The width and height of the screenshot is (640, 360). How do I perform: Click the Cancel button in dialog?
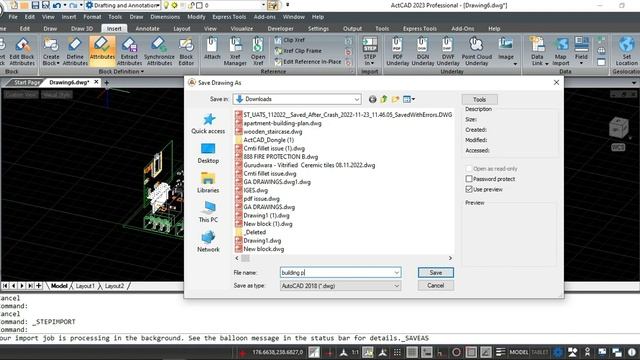click(436, 286)
